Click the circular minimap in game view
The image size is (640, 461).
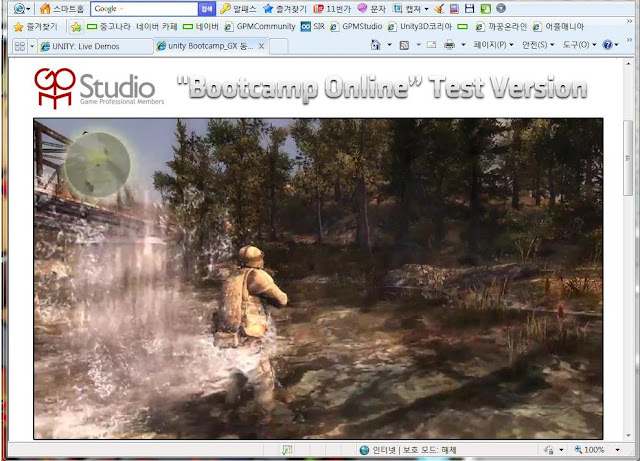(x=98, y=165)
